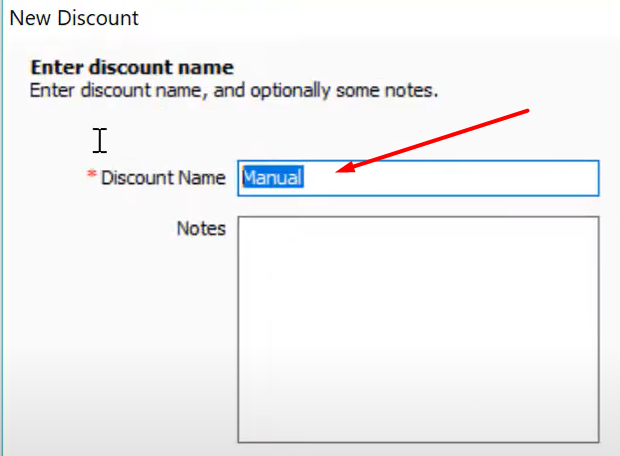Click the red required-field asterisk
620x456 pixels.
point(91,174)
